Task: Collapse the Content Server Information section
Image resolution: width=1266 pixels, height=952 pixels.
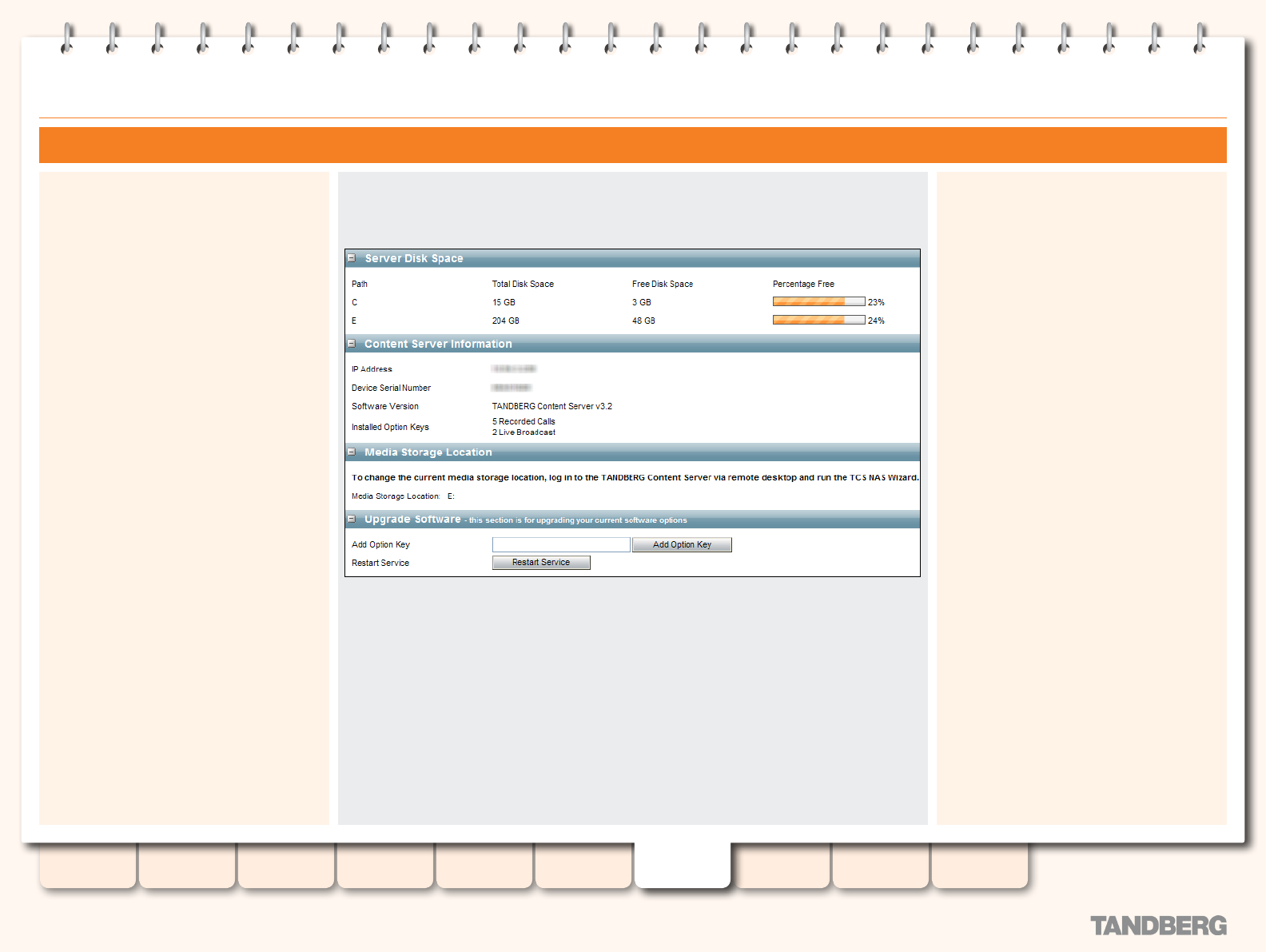Action: point(351,344)
